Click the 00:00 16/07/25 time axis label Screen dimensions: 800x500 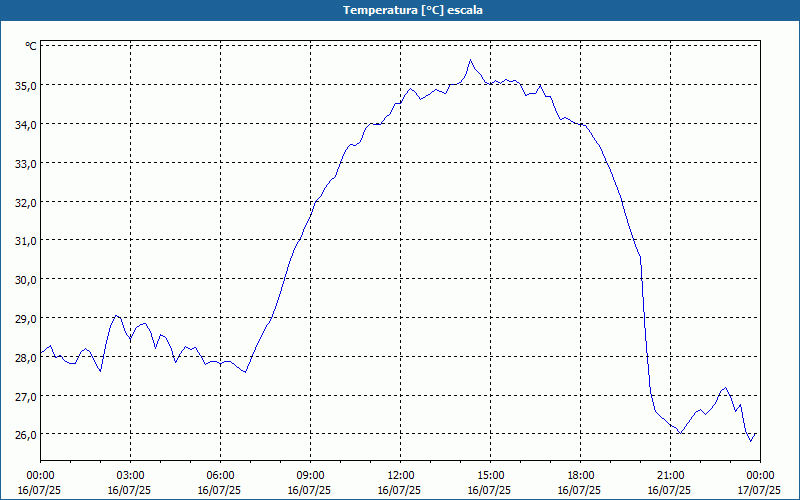tap(41, 482)
